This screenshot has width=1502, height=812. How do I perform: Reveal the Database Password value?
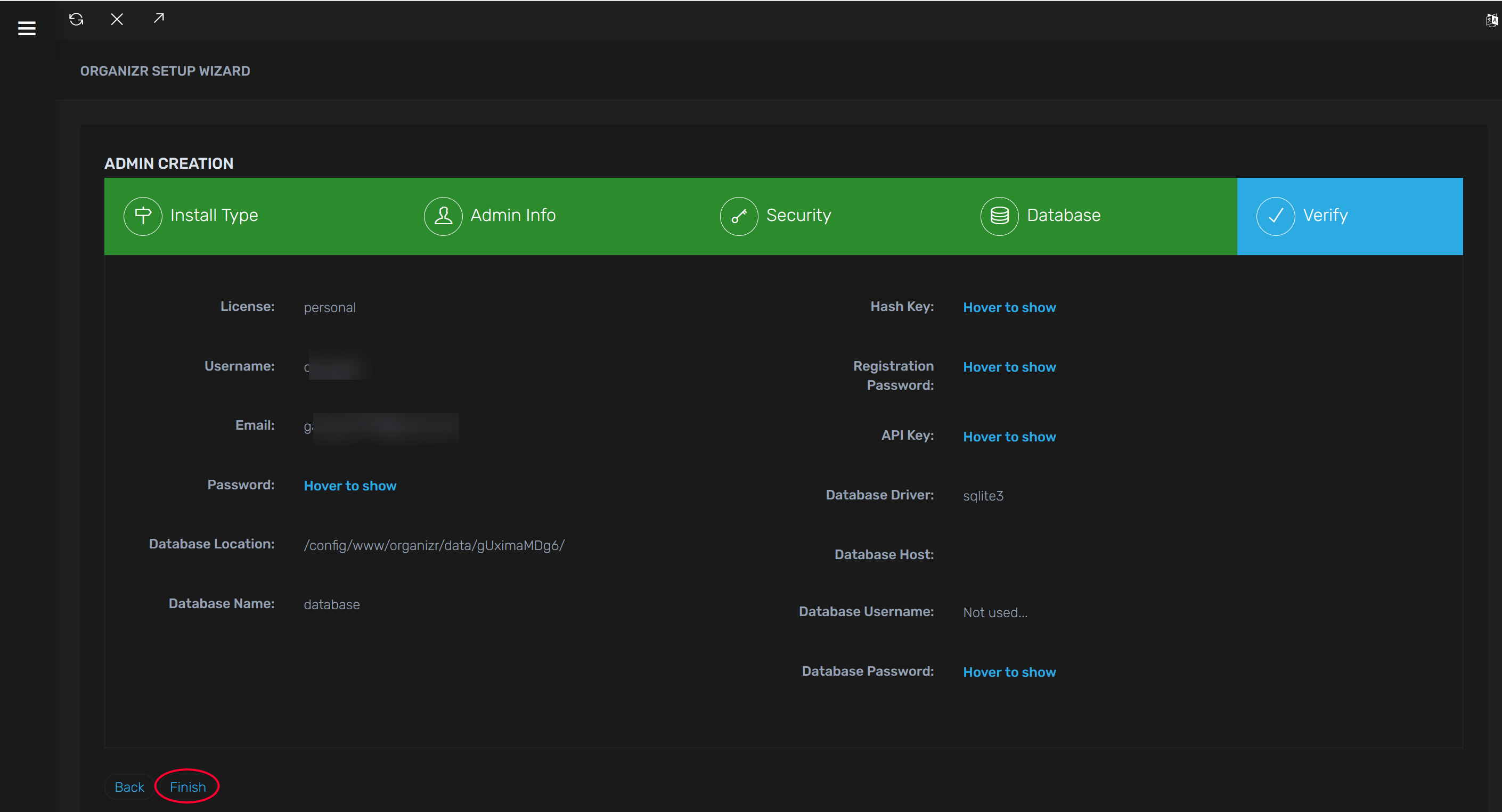[1009, 671]
